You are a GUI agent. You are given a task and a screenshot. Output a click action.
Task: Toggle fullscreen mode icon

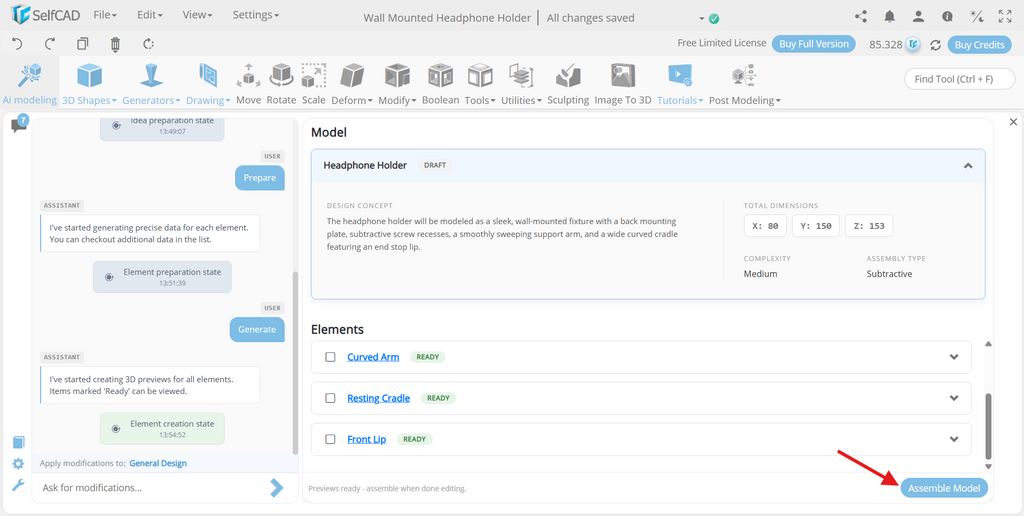(x=1005, y=17)
